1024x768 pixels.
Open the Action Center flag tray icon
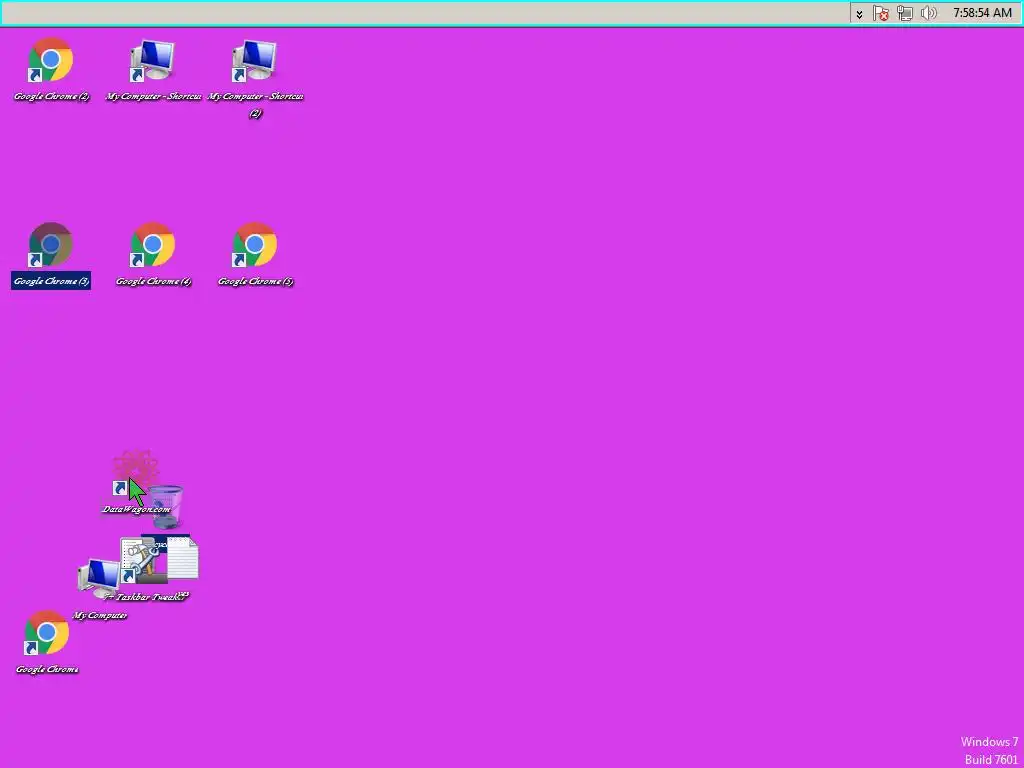click(880, 13)
